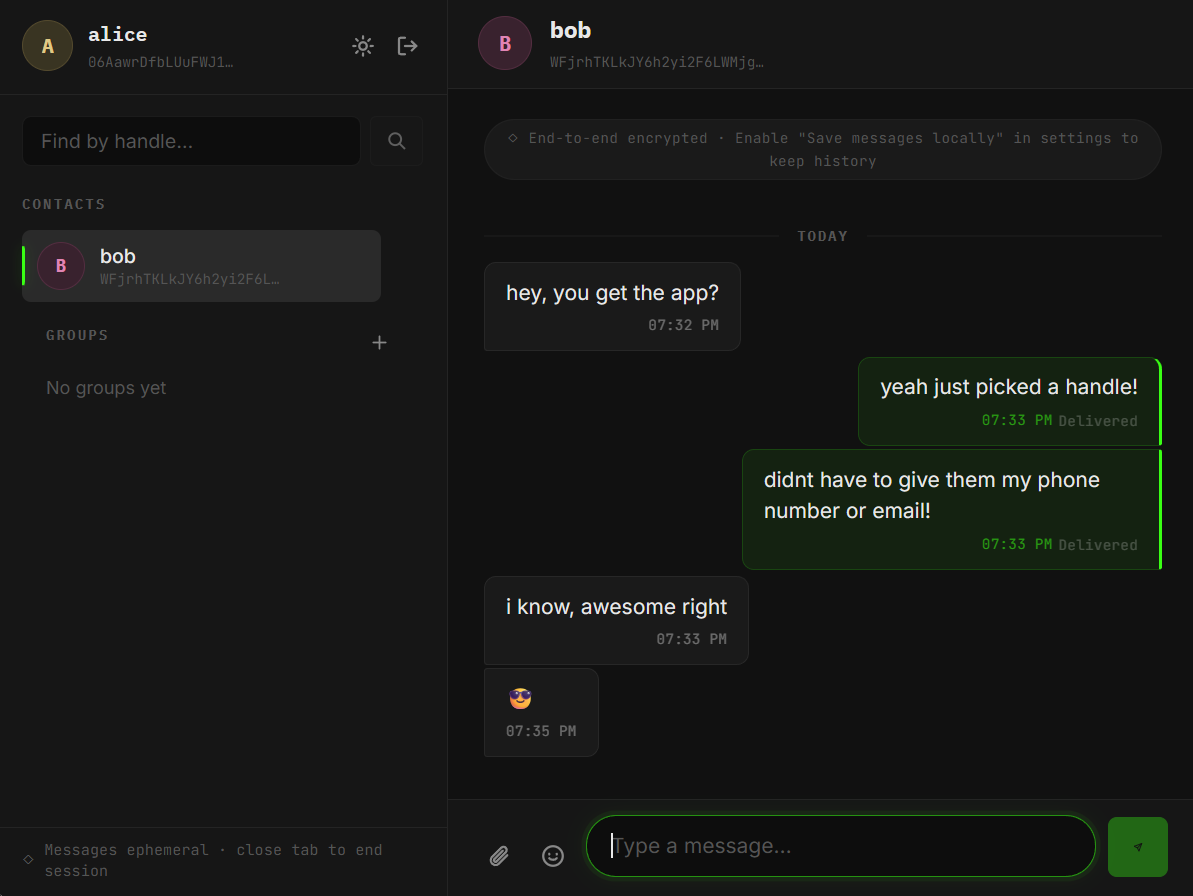Open the emoji picker smiley icon
Viewport: 1193px width, 896px height.
(553, 856)
